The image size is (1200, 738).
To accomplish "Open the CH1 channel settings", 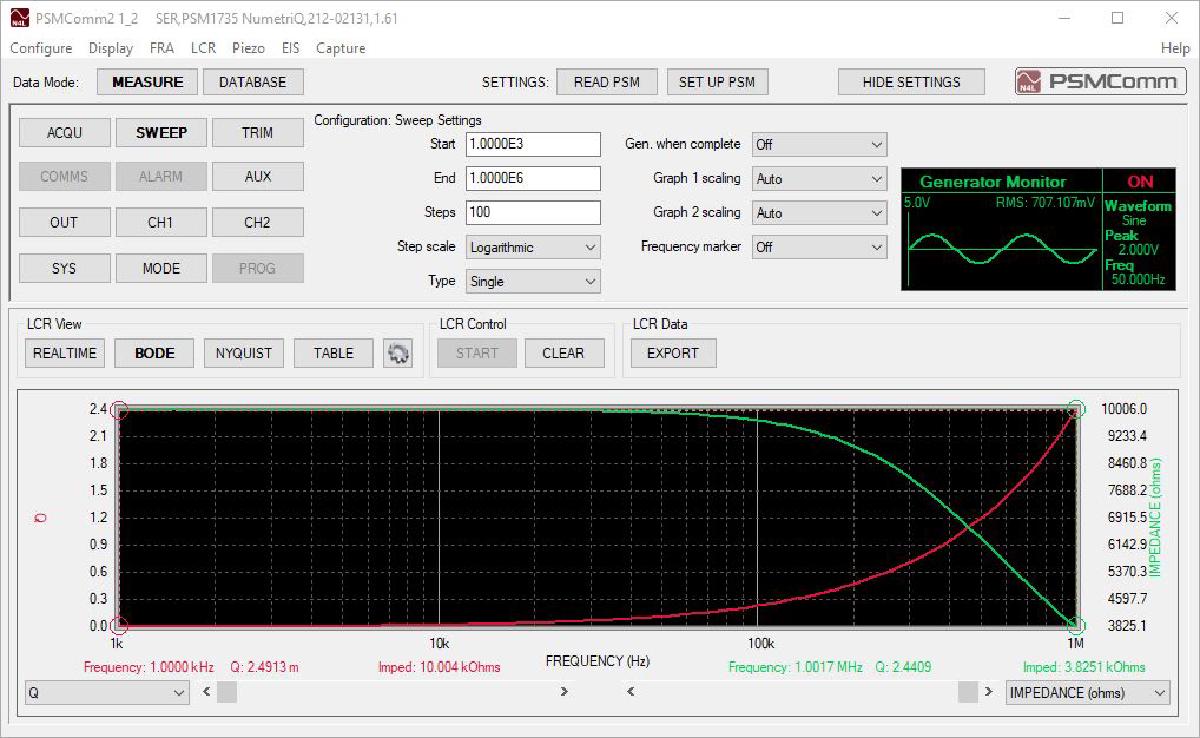I will pyautogui.click(x=160, y=221).
